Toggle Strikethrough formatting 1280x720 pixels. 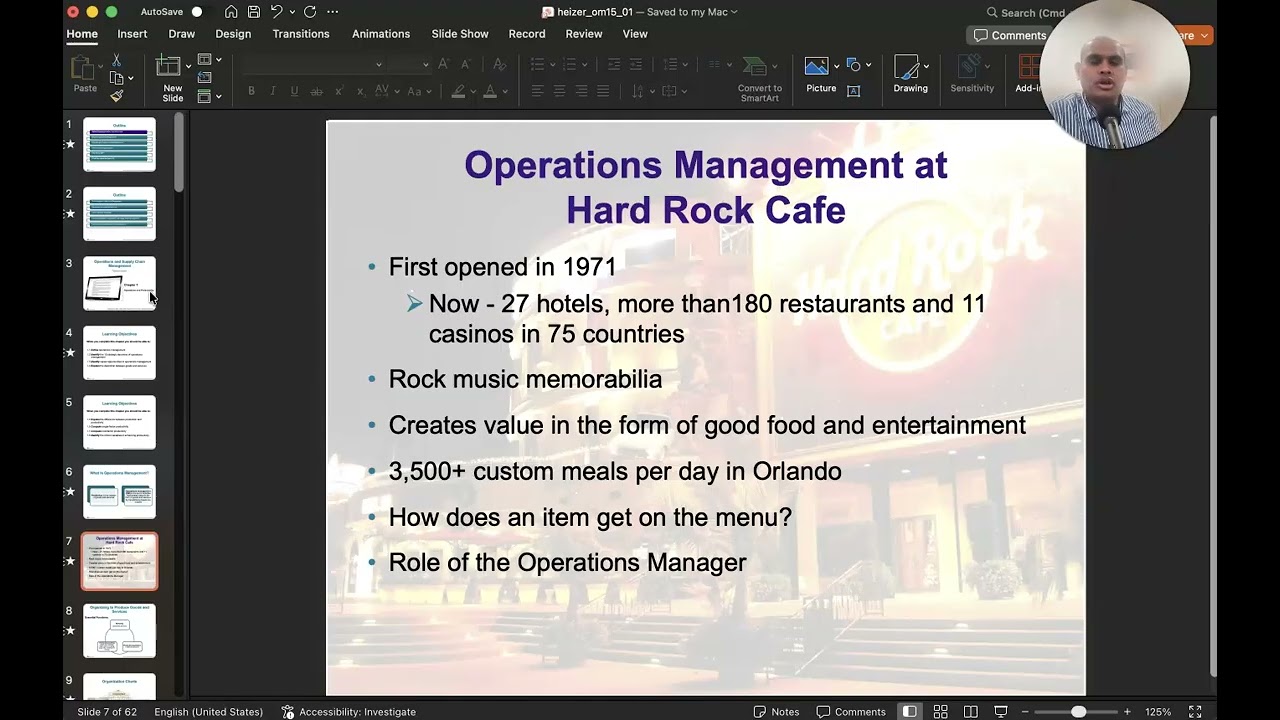click(x=316, y=91)
